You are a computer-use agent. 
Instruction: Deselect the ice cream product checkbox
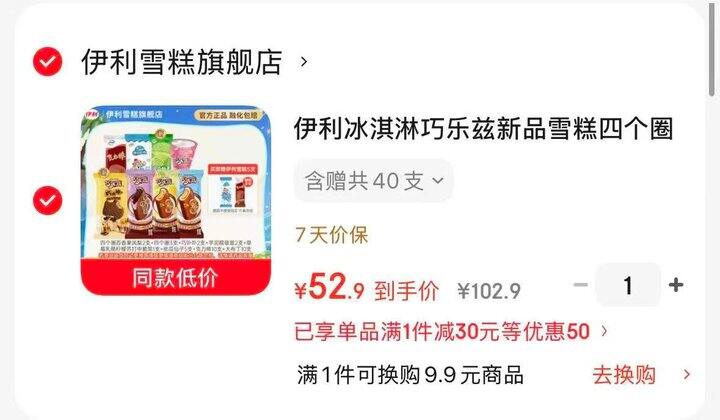(x=47, y=201)
